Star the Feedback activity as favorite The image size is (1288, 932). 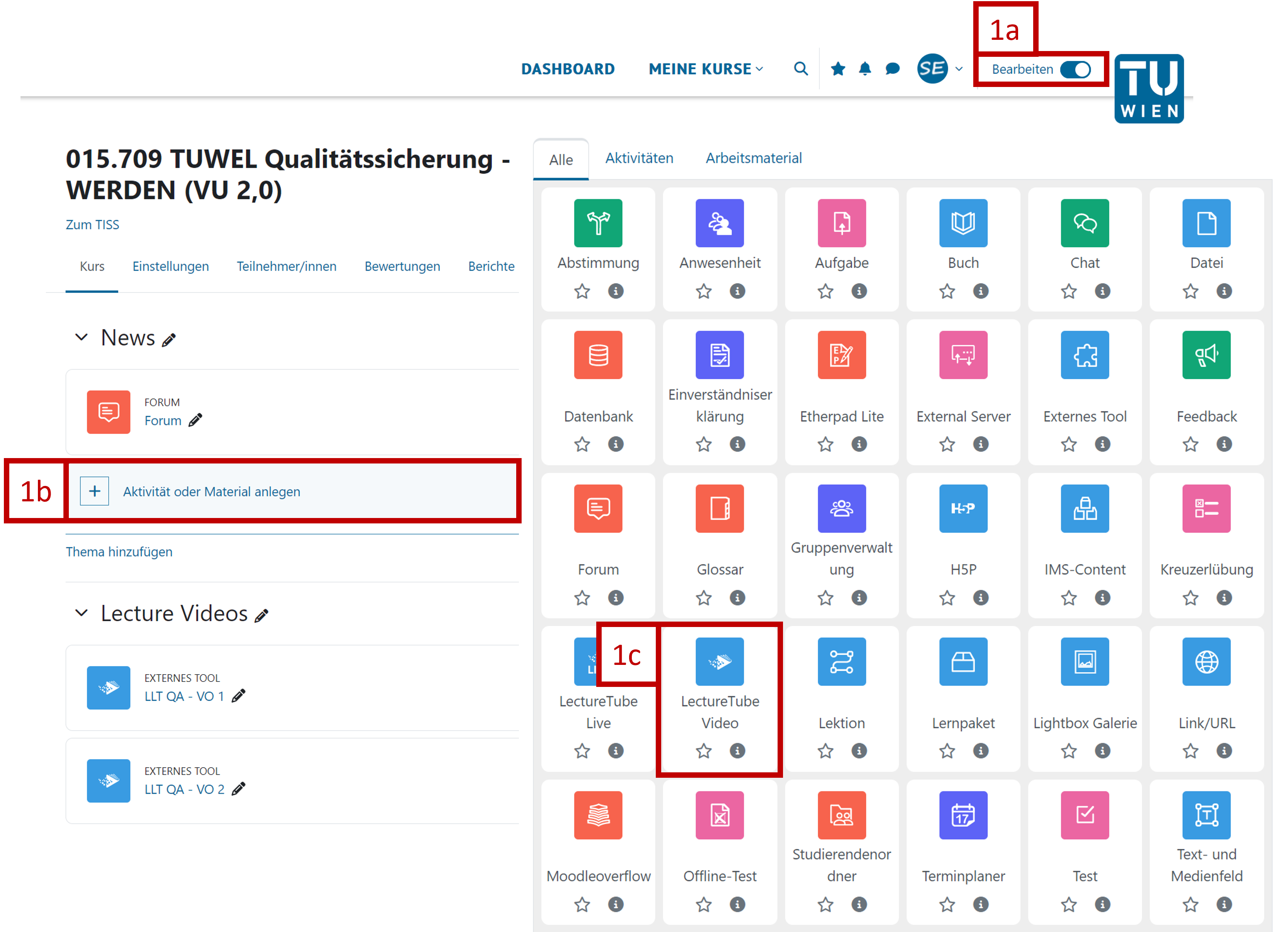(x=1190, y=445)
